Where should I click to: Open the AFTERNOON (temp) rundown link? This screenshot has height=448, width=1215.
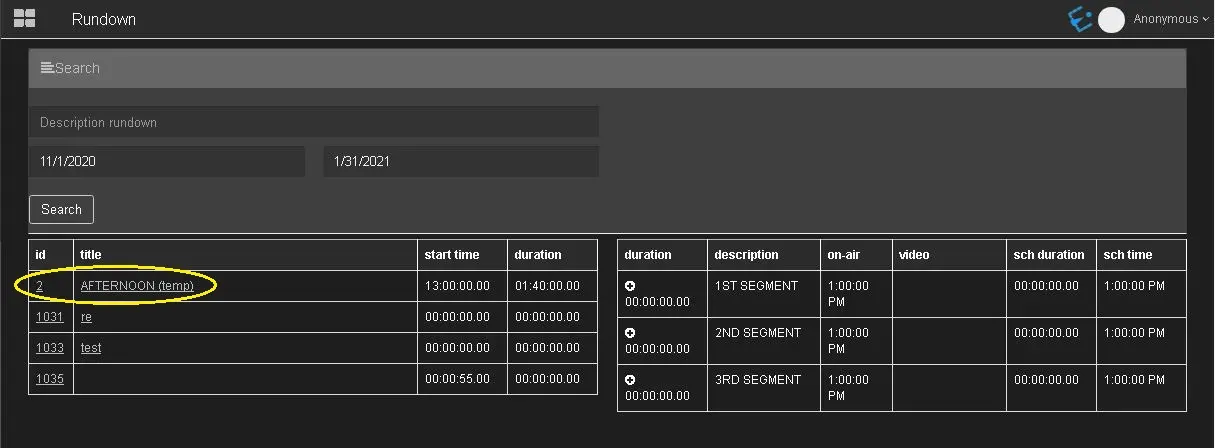[x=137, y=286]
